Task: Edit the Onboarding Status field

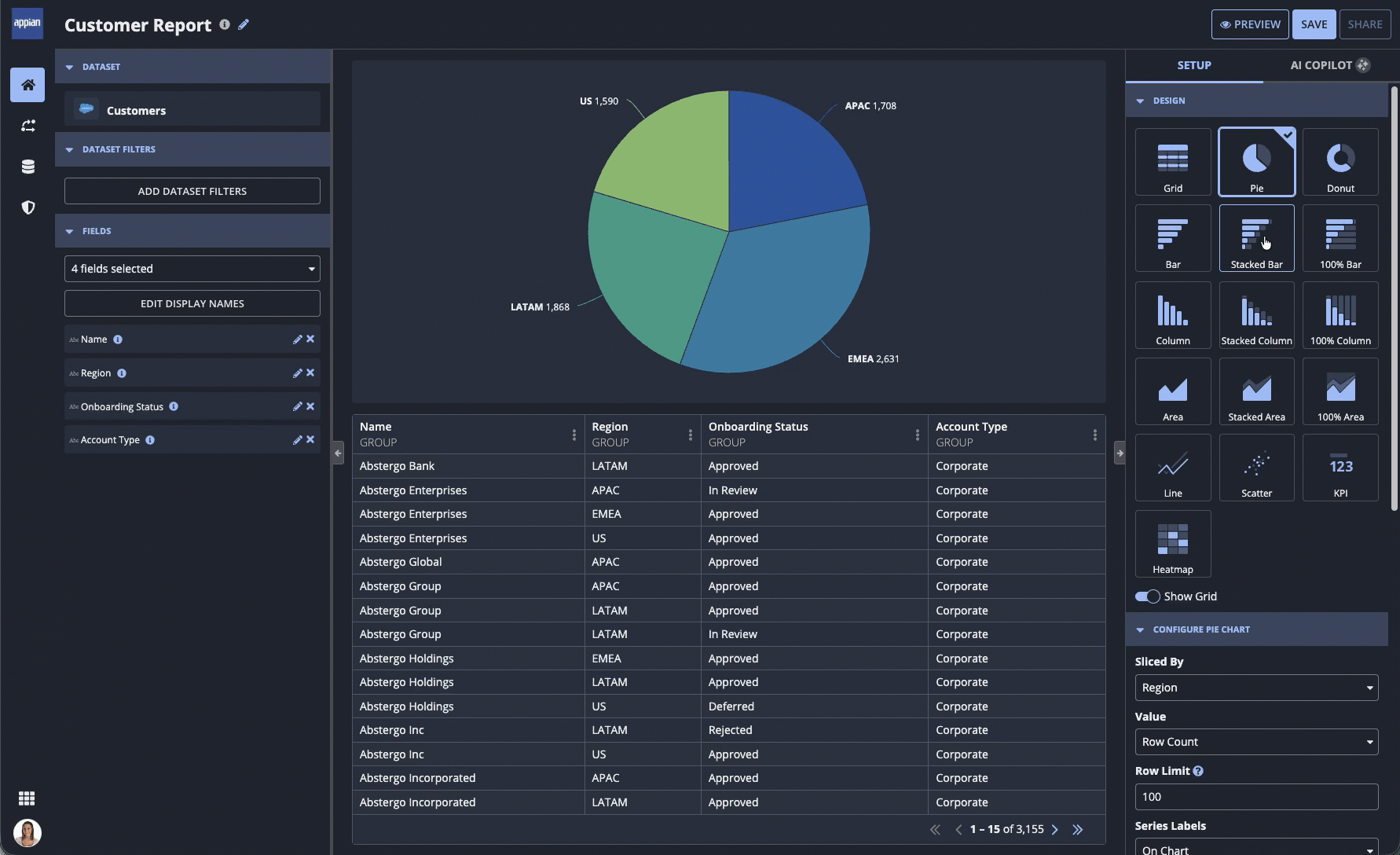Action: point(297,407)
